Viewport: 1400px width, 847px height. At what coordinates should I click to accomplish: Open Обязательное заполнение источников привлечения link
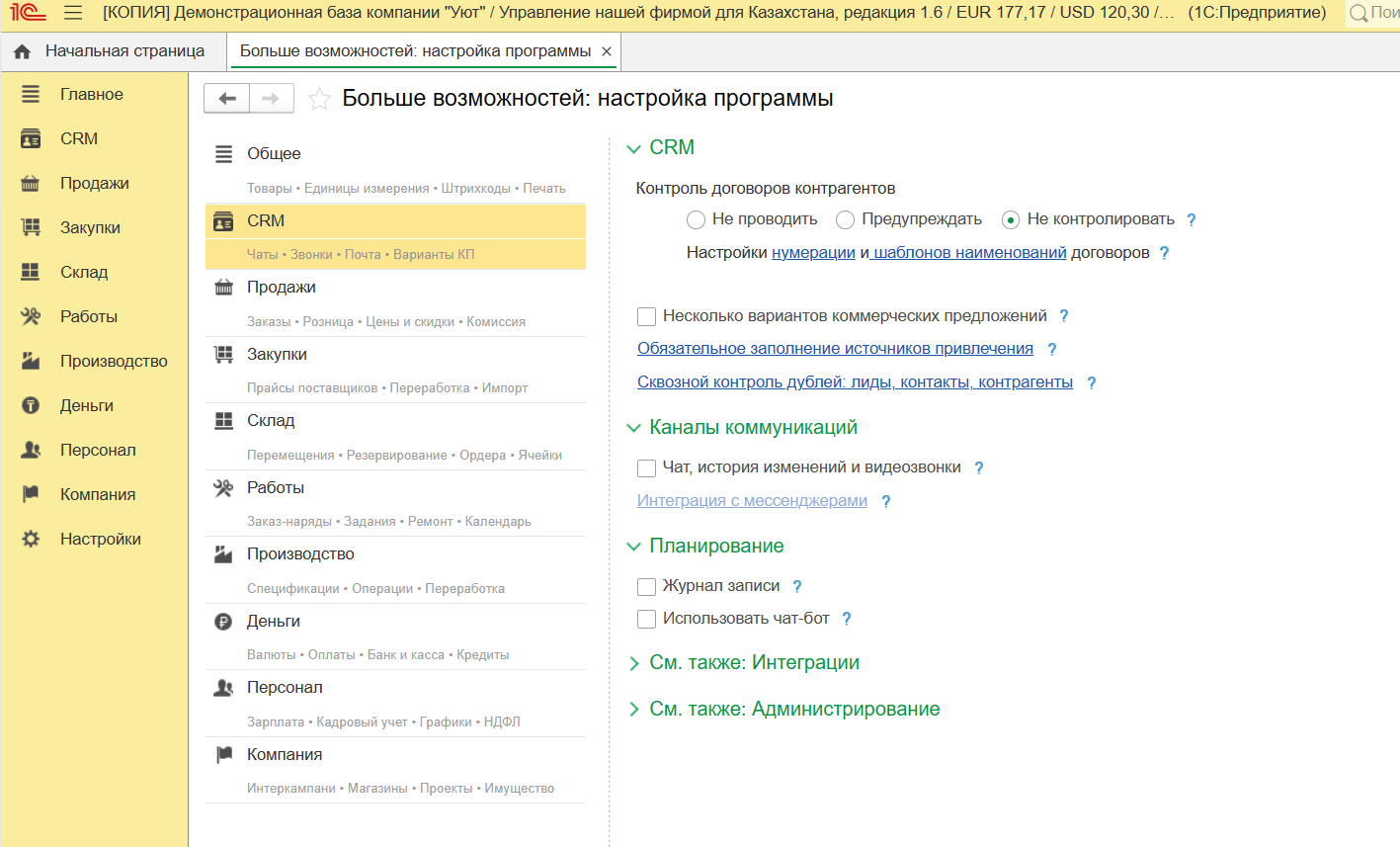coord(835,349)
